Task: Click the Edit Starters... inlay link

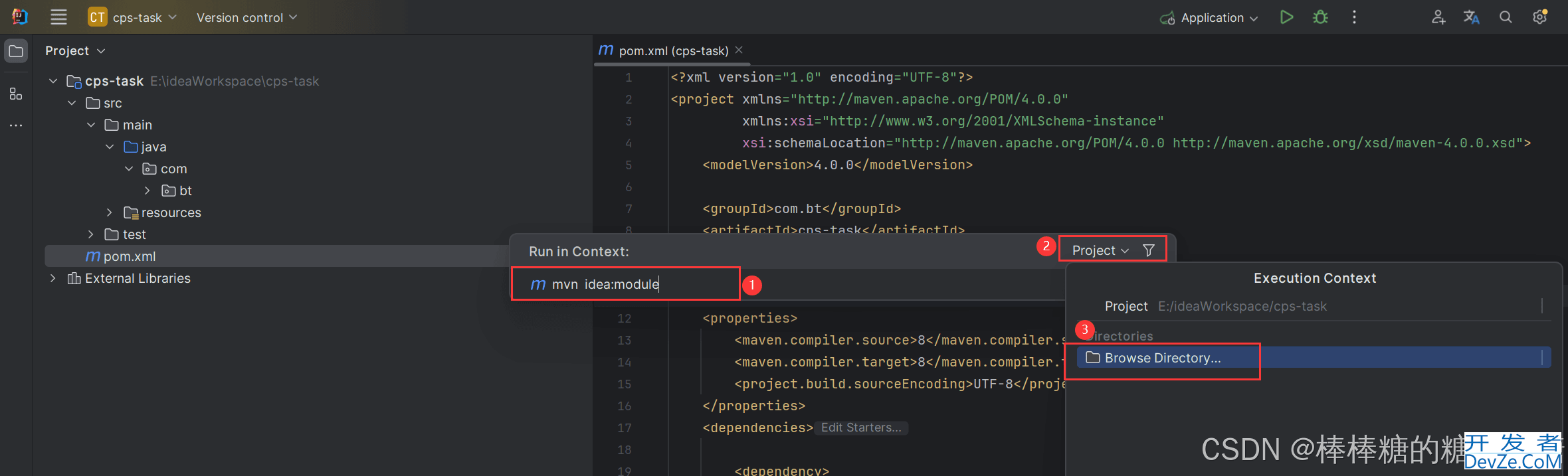Action: (861, 428)
